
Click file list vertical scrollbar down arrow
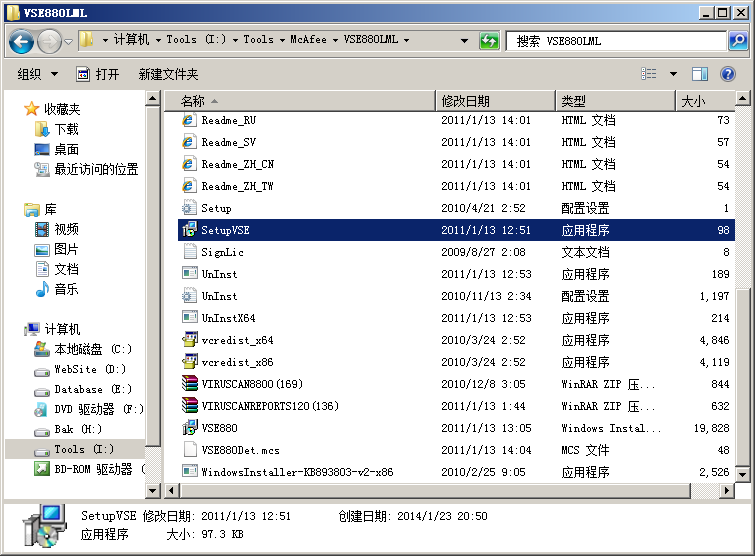point(742,475)
